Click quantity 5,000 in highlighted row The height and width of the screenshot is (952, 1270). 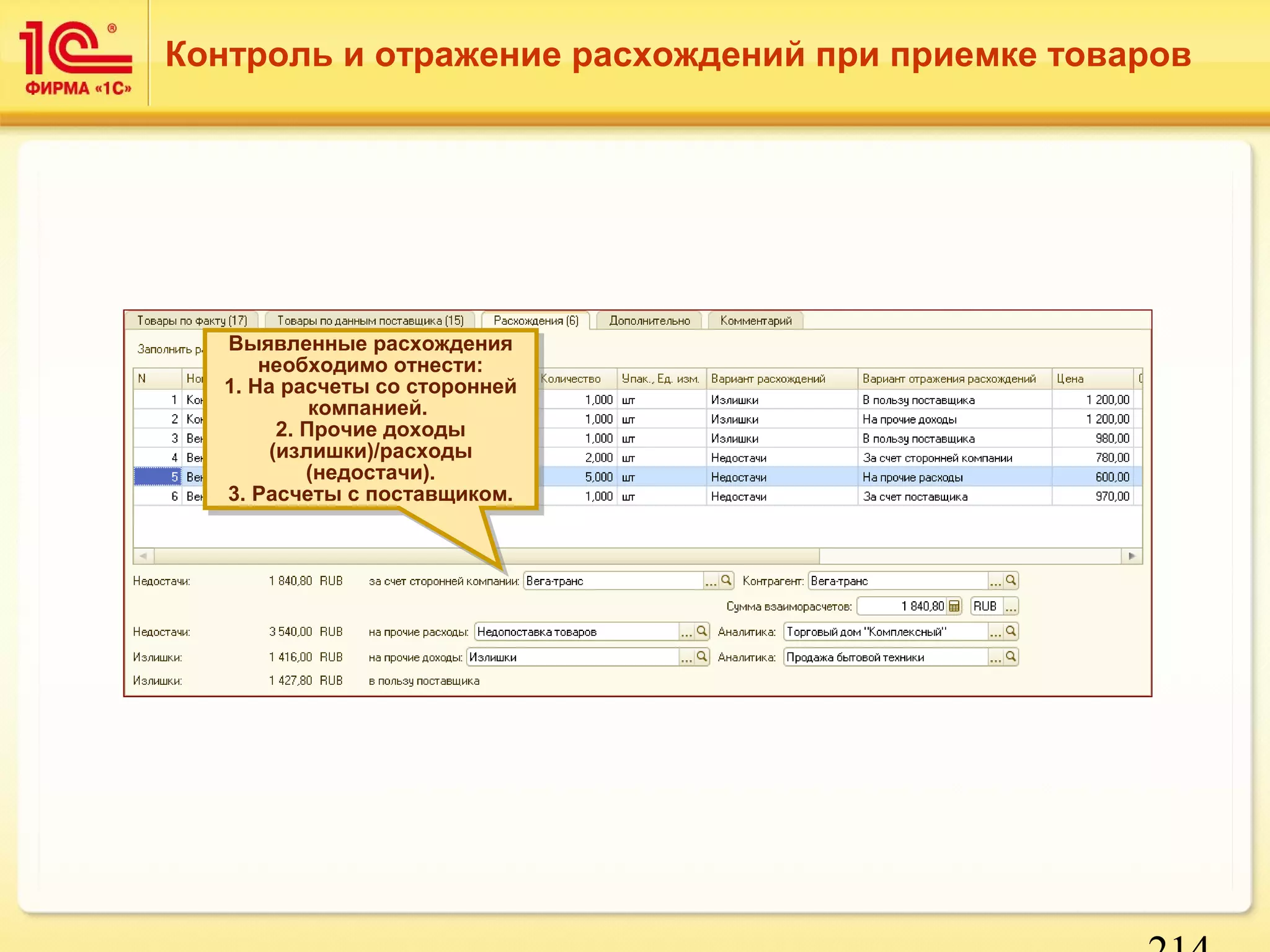click(x=577, y=477)
